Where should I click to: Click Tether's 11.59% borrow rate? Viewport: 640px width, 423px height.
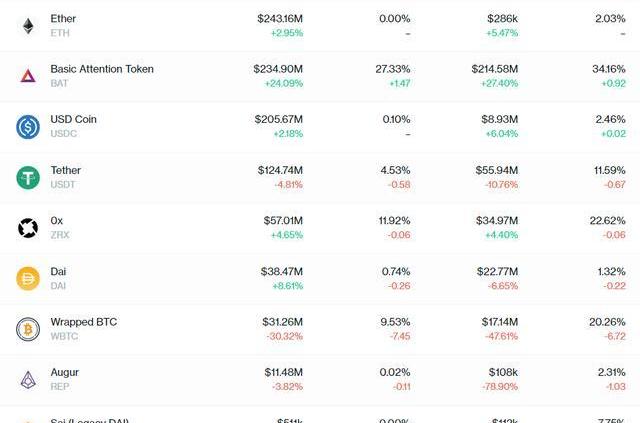609,170
